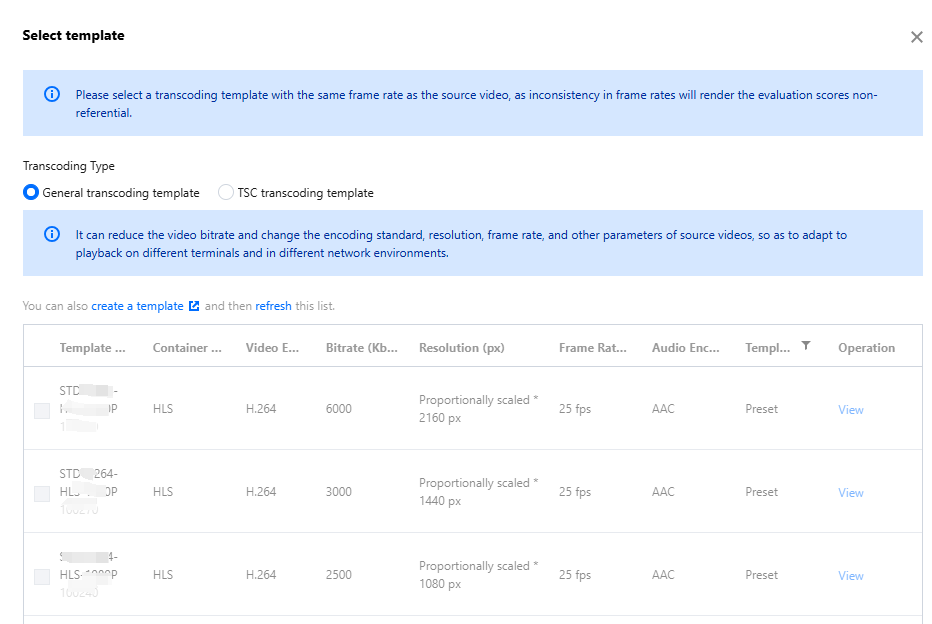This screenshot has width=932, height=624.
Task: Click the Resolution (px) column header
Action: tap(462, 348)
